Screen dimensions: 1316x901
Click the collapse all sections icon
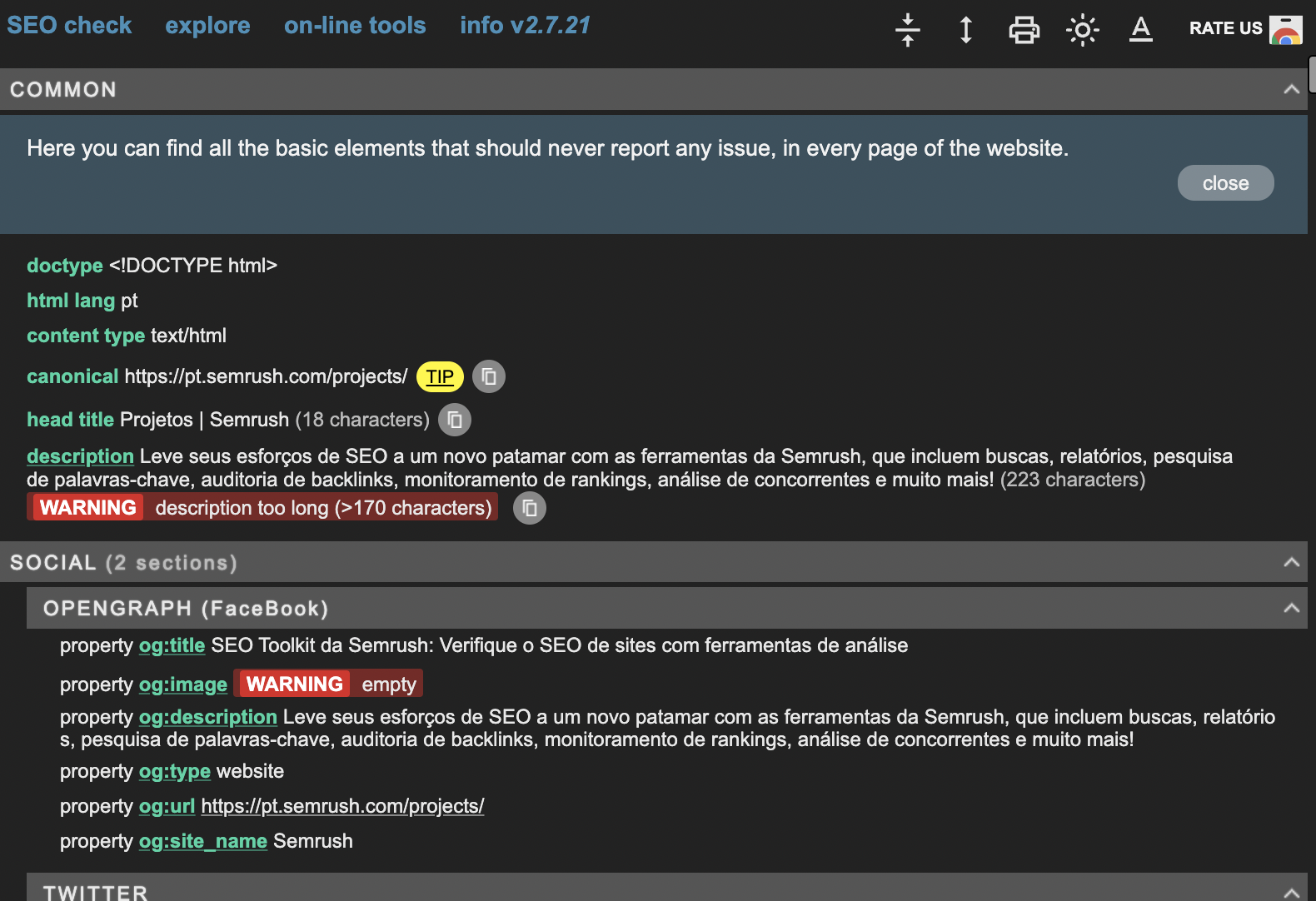[x=908, y=30]
